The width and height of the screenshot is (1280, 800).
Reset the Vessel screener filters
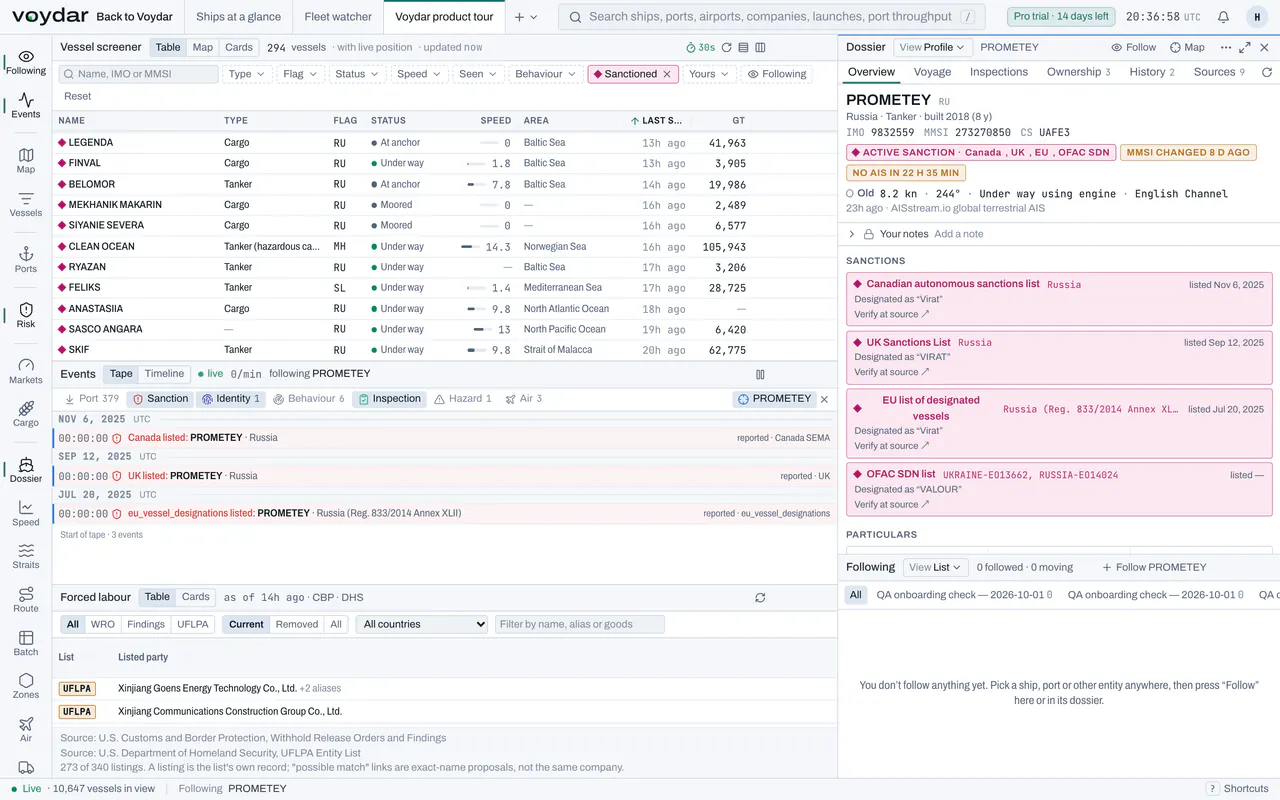point(77,96)
